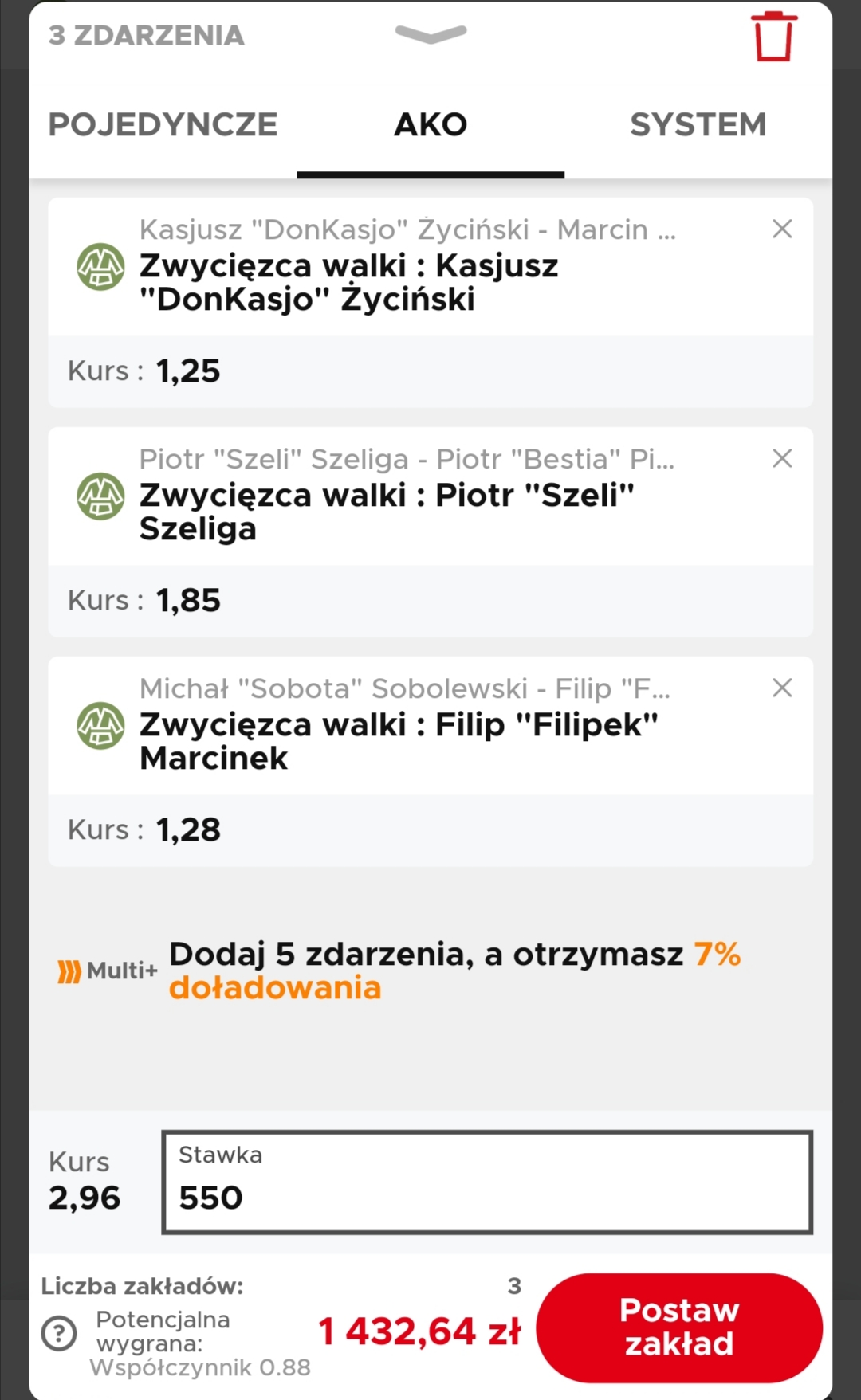Open the Multi+ 7% doładowania promo text
This screenshot has height=1400, width=861.
(454, 971)
